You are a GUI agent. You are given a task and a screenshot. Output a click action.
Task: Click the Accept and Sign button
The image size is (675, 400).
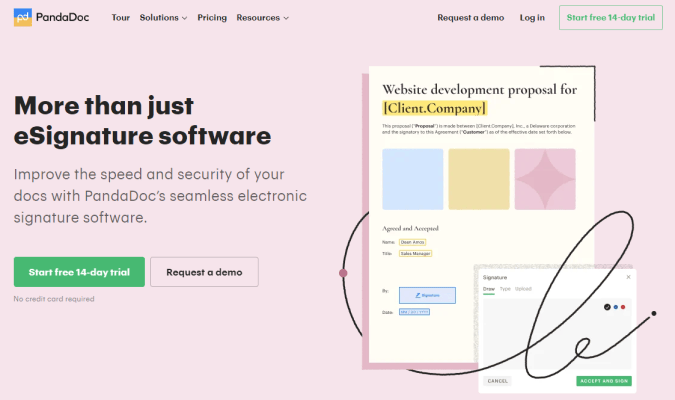pyautogui.click(x=604, y=381)
